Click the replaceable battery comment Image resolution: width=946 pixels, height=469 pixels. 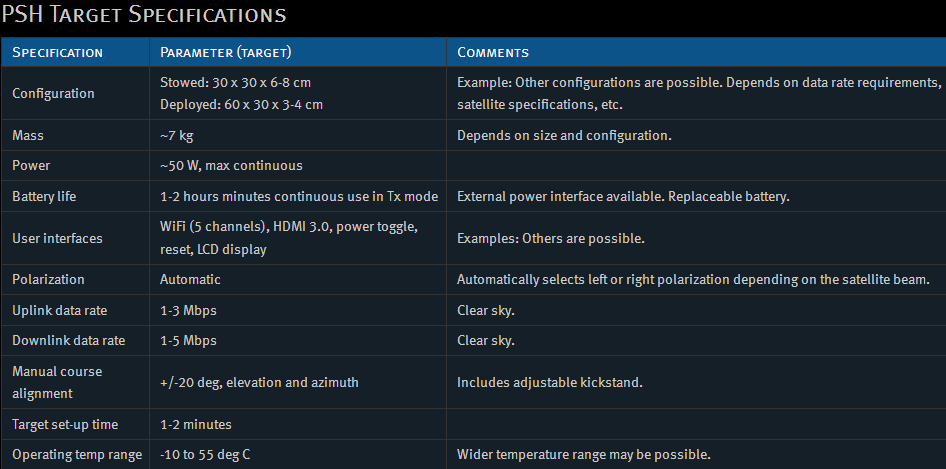(x=623, y=196)
